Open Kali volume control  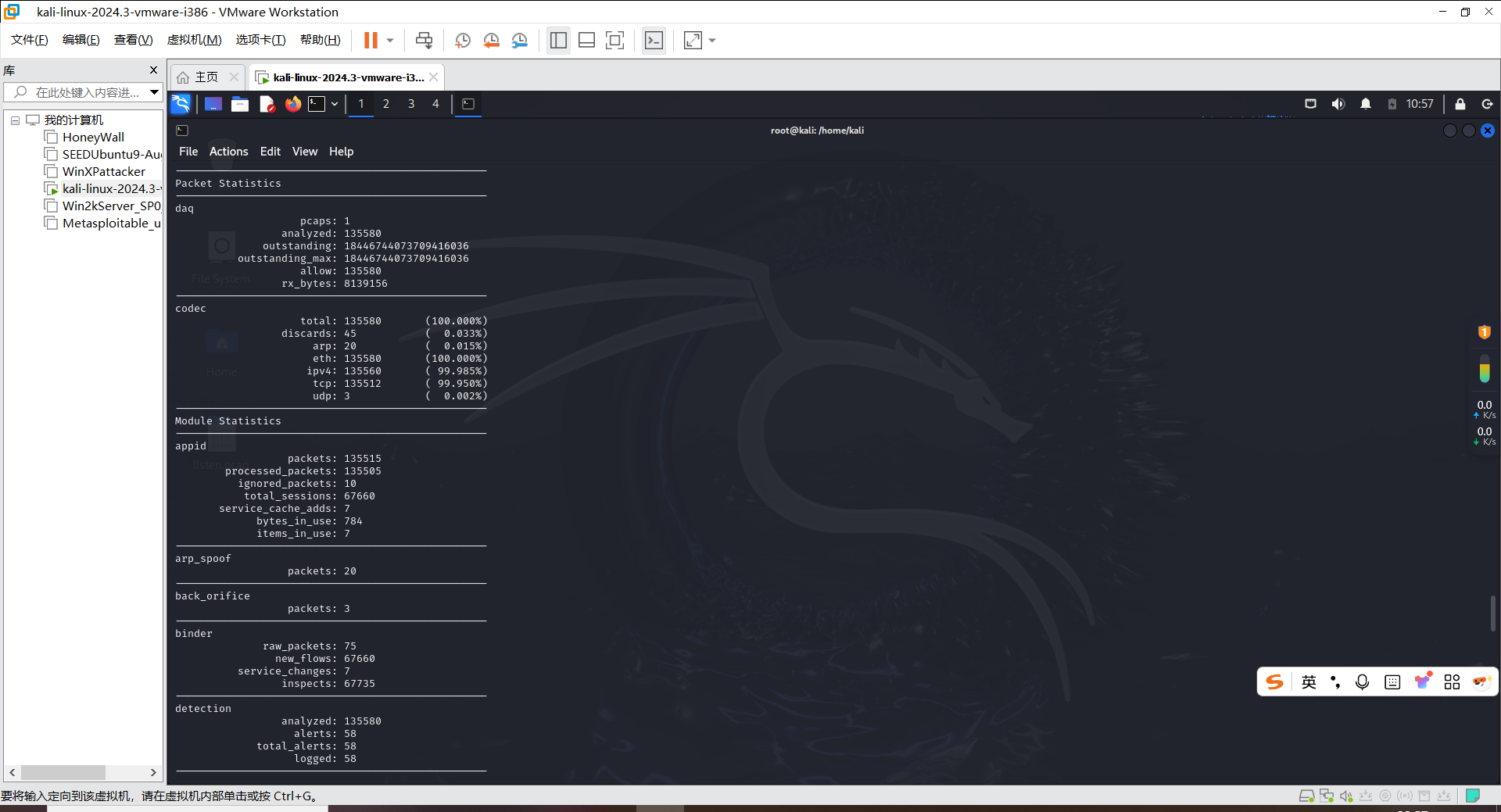click(1338, 104)
